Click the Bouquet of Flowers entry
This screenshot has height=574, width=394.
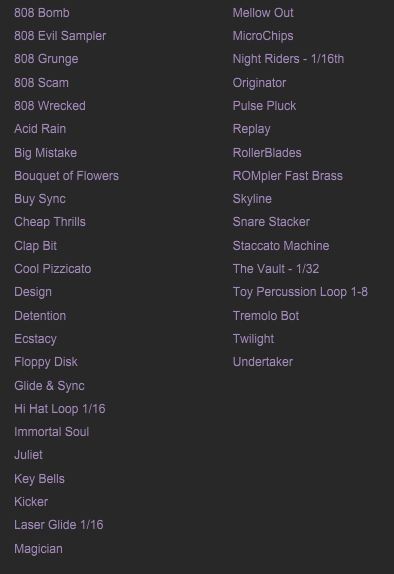pos(66,176)
